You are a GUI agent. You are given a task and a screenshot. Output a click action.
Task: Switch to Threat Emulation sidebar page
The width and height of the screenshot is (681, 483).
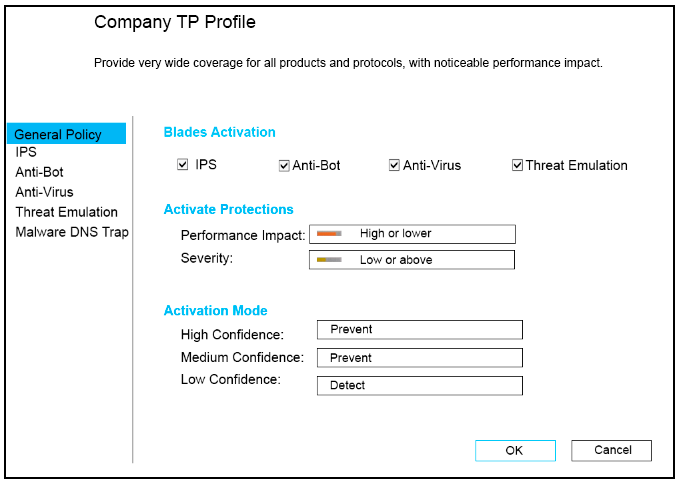pyautogui.click(x=66, y=212)
